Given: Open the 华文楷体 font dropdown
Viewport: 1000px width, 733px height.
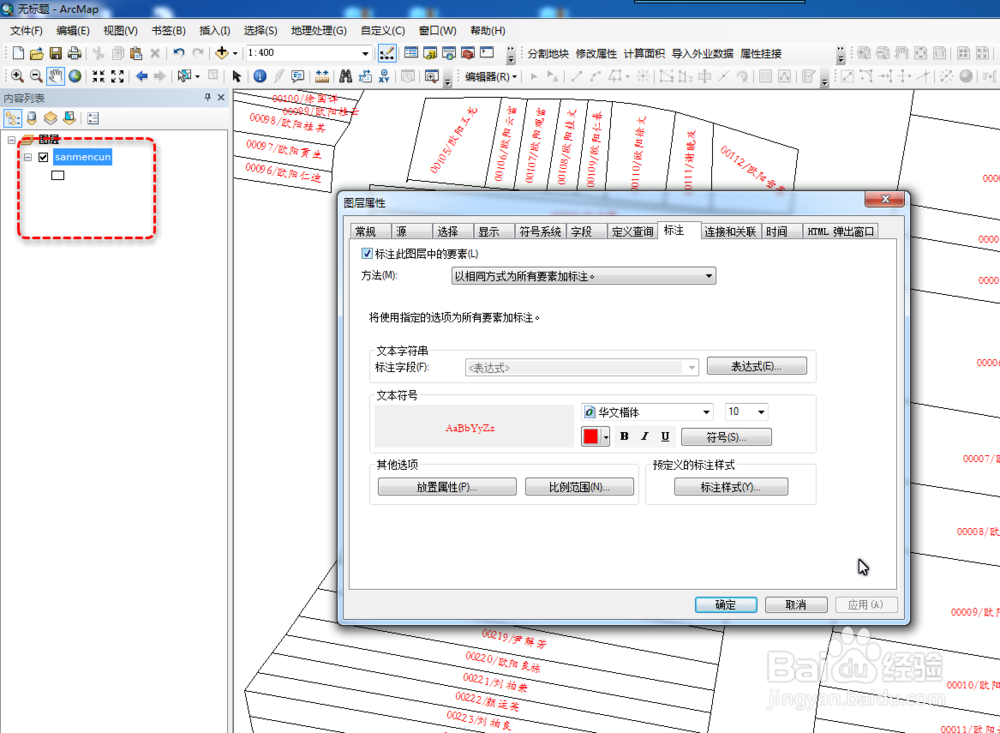Looking at the screenshot, I should click(x=708, y=411).
